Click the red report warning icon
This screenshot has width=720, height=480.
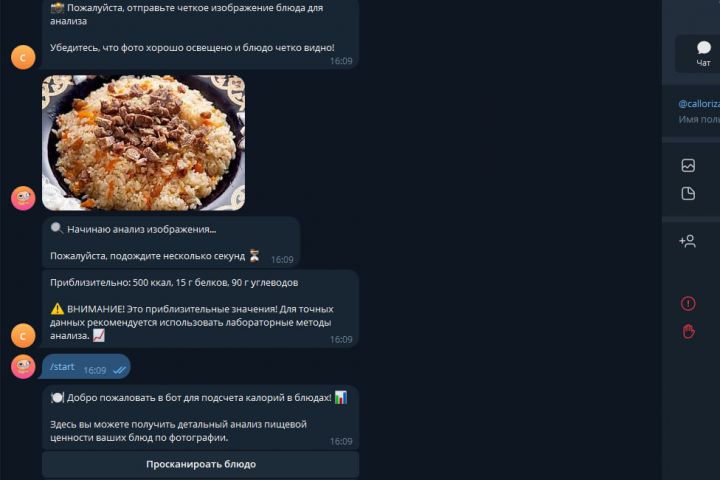[688, 304]
